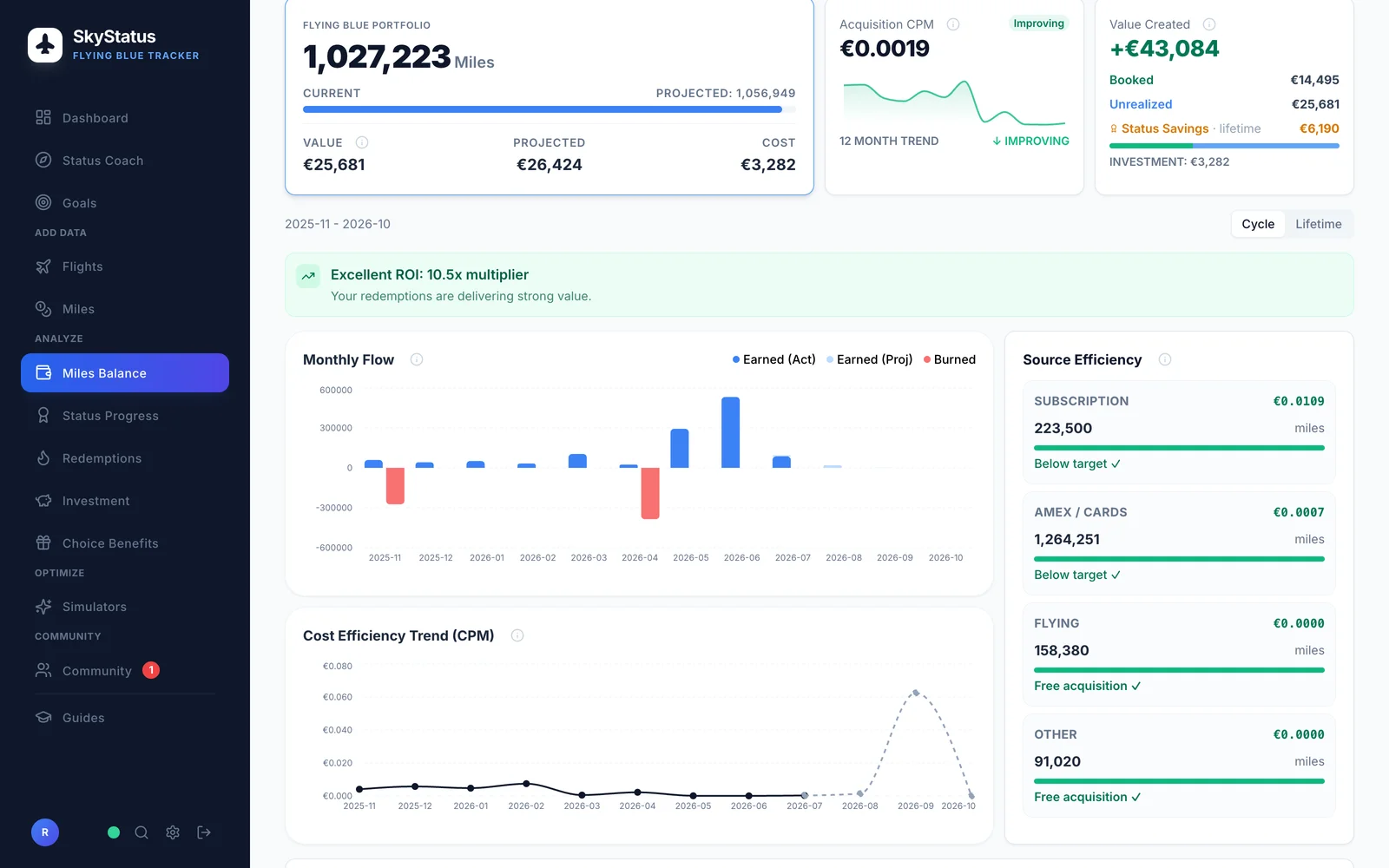
Task: Click the Status Progress badge icon
Action: pos(43,416)
